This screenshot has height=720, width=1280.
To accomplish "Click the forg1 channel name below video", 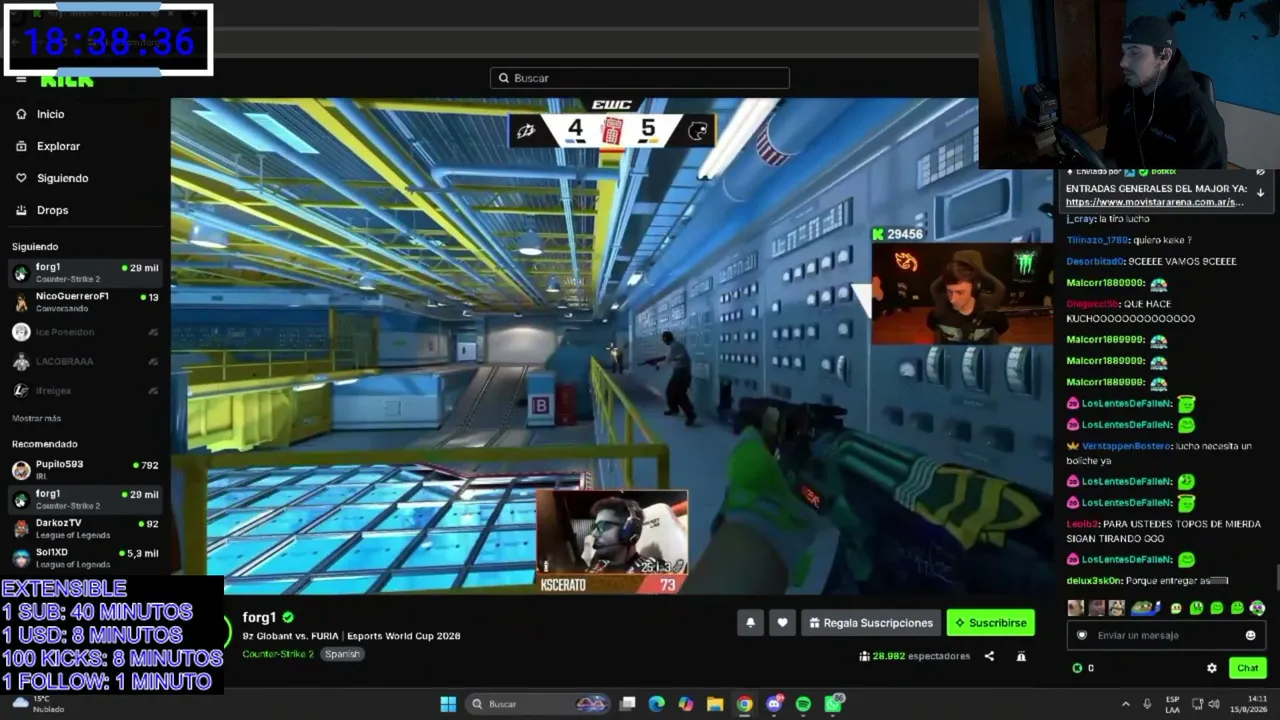I will [259, 618].
